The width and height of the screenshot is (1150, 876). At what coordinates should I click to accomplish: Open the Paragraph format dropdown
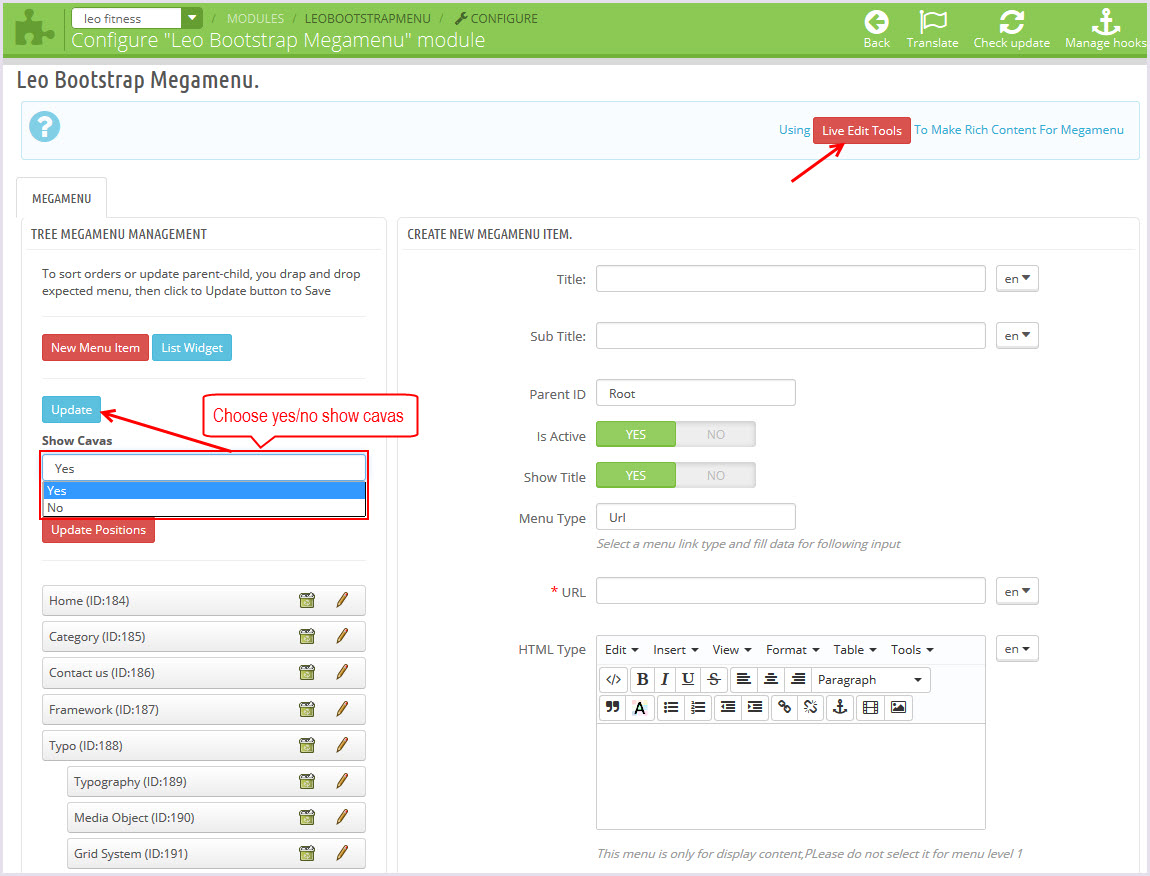click(871, 679)
